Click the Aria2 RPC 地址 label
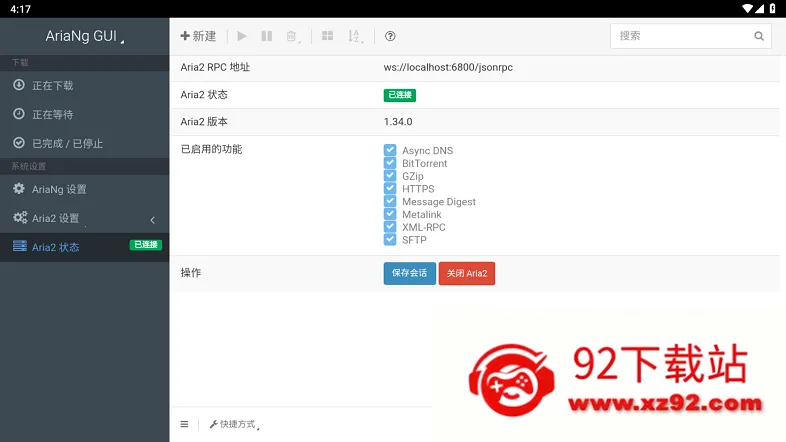 point(215,67)
